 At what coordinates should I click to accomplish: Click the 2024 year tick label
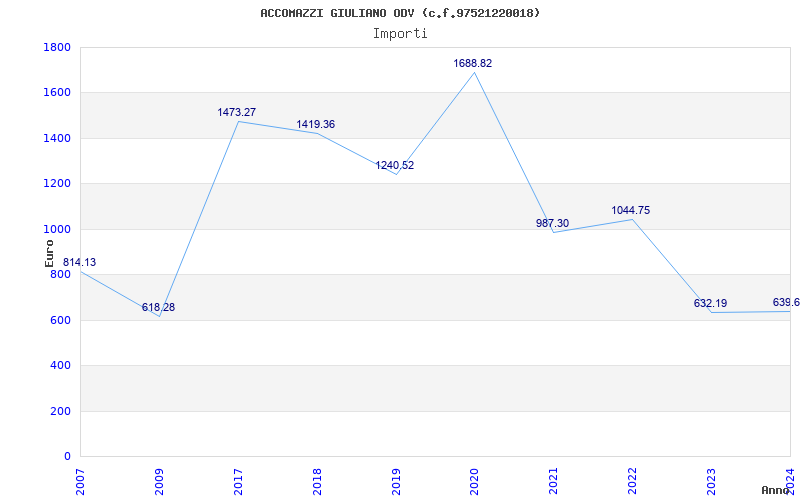tap(790, 482)
